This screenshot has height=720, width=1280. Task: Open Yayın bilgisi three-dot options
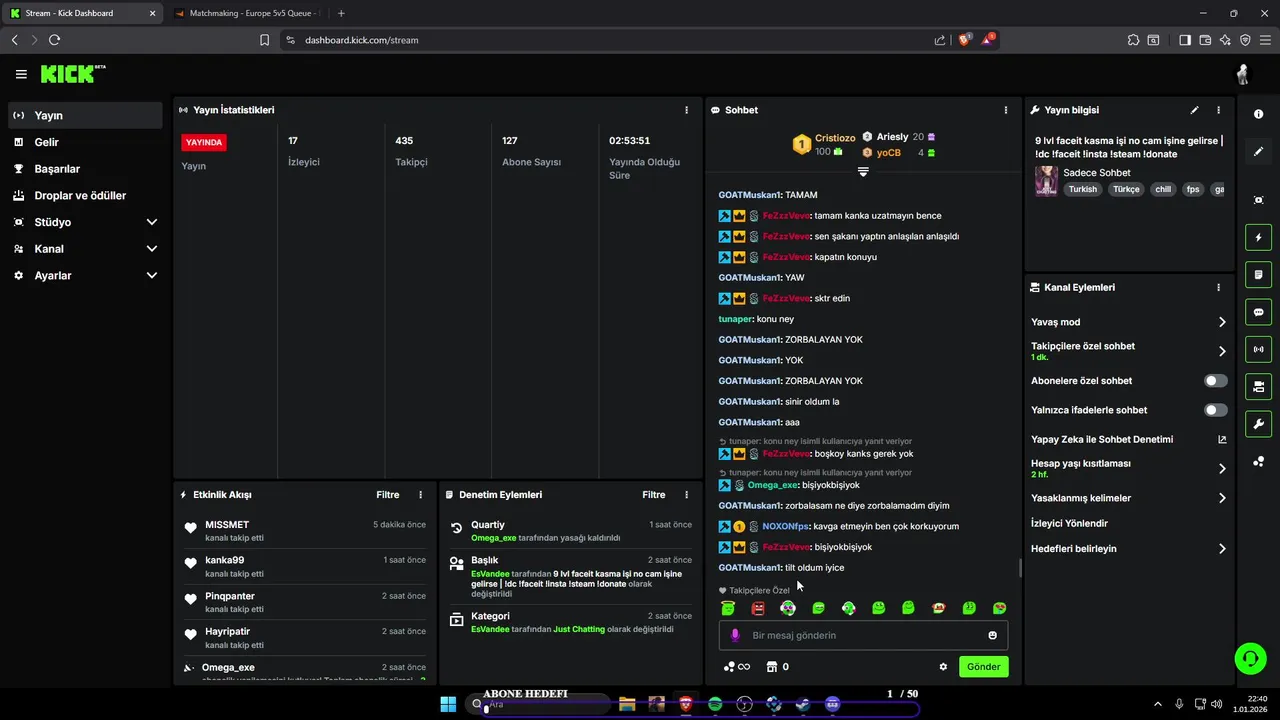(x=1218, y=110)
